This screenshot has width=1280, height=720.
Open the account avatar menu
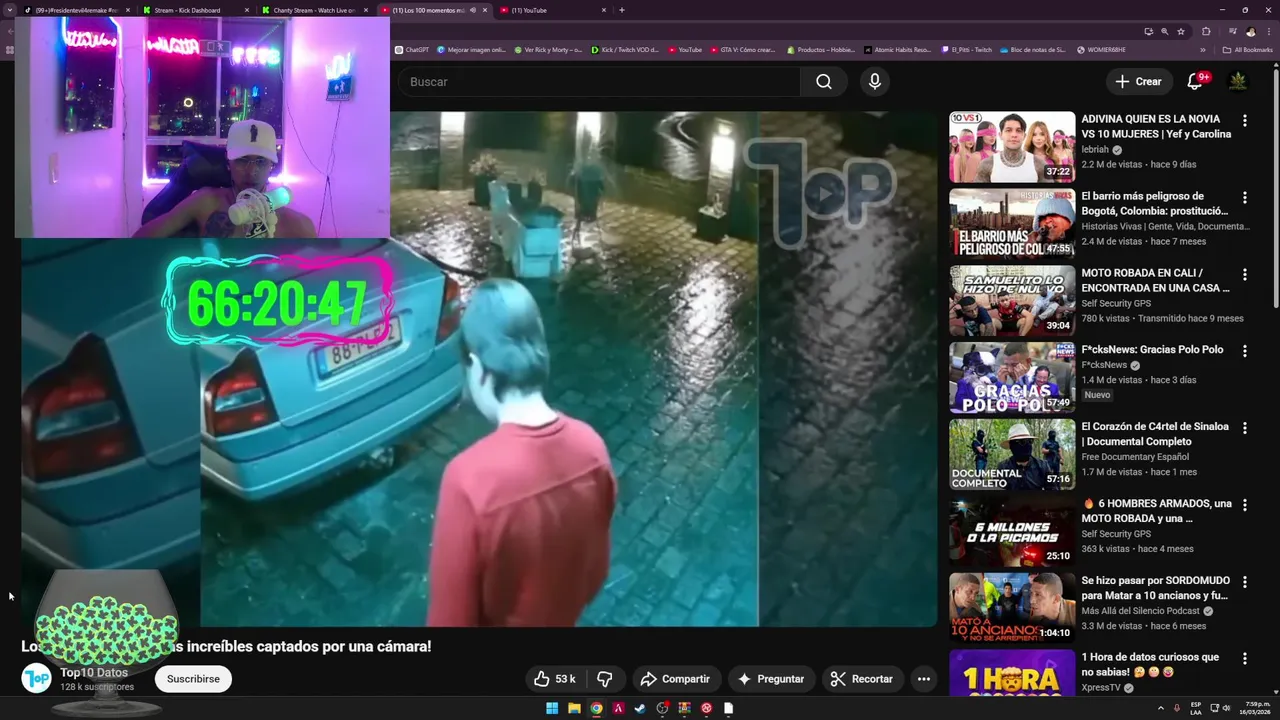coord(1238,82)
